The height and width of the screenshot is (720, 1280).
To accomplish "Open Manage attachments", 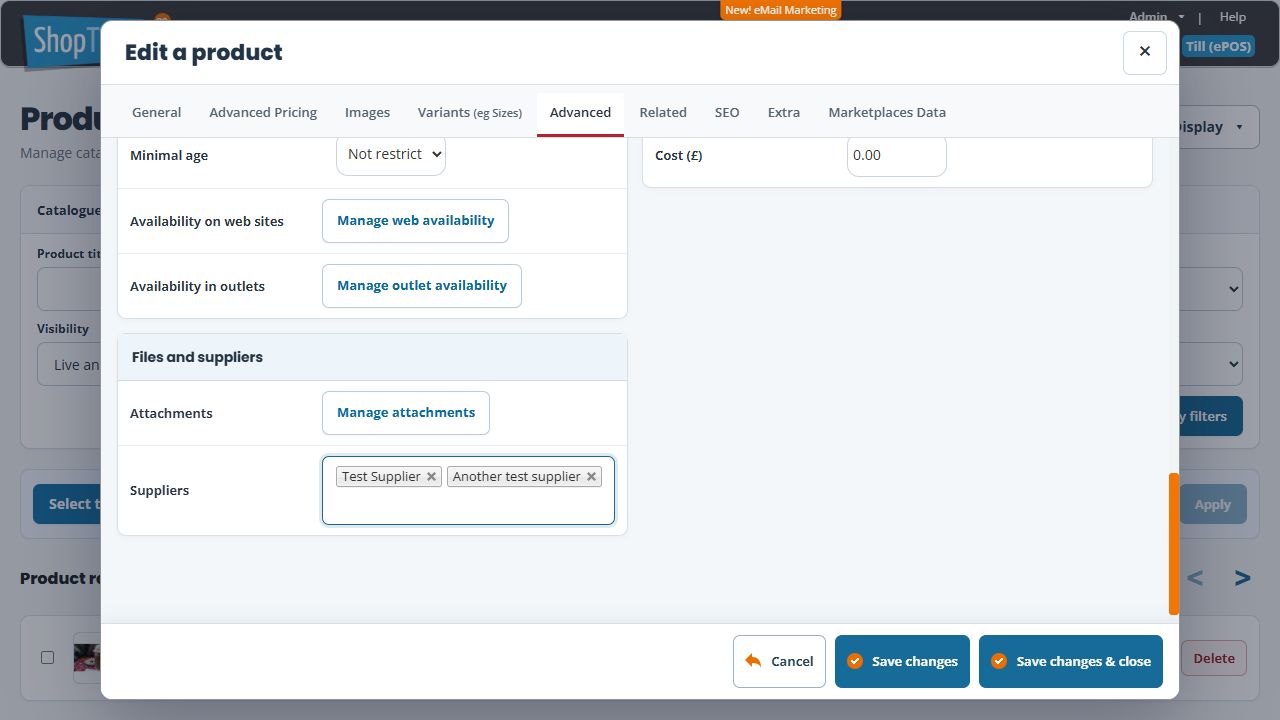I will 406,413.
